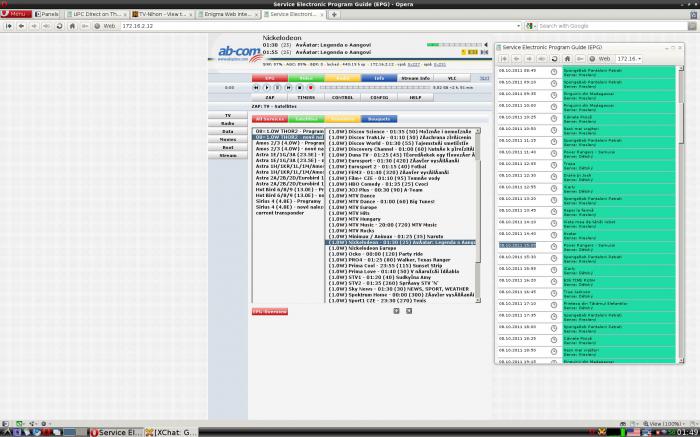The image size is (700, 437).
Task: Click the green button beside EPG
Action: [306, 78]
